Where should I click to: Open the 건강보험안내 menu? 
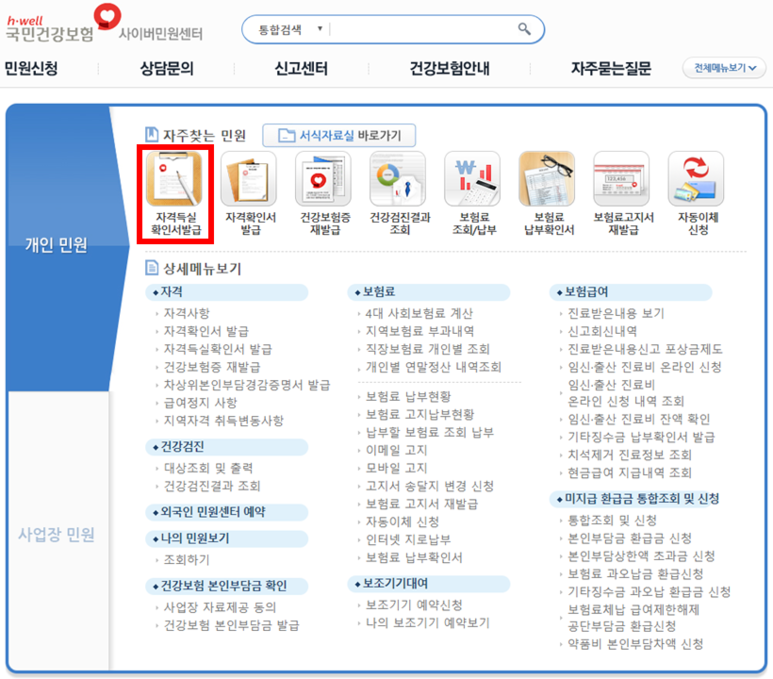pos(450,68)
